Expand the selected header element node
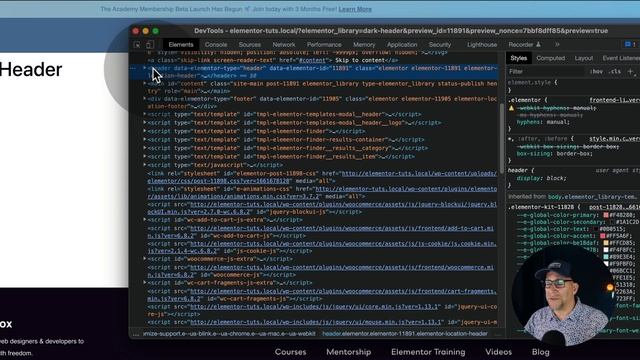This screenshot has height=360, width=640. pos(144,68)
